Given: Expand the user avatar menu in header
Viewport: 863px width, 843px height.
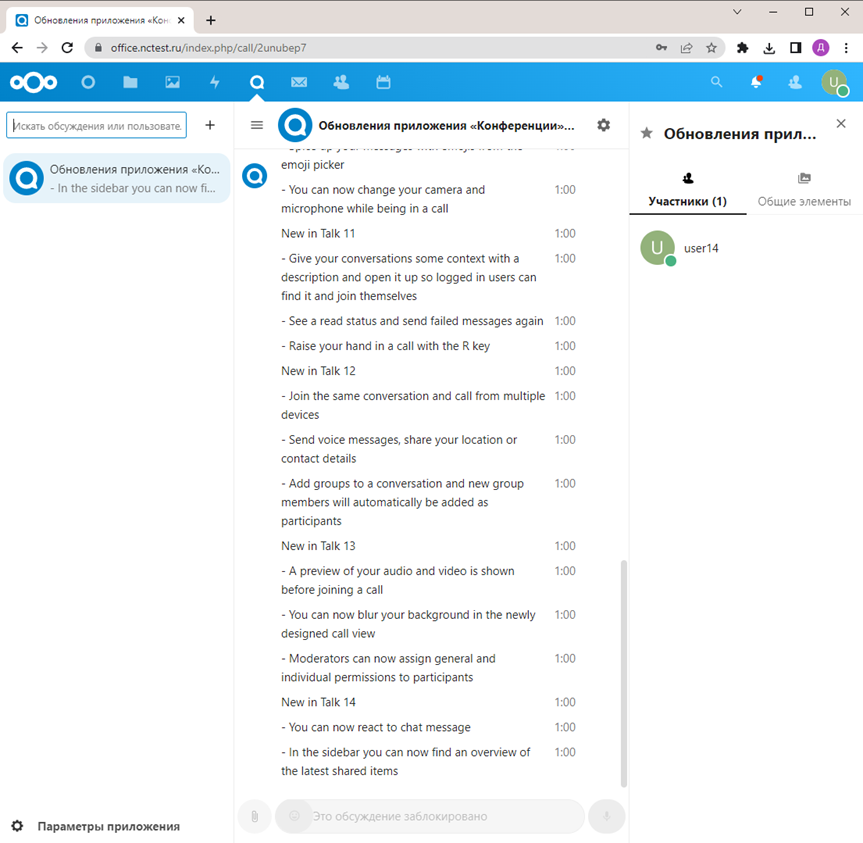Looking at the screenshot, I should tap(833, 83).
